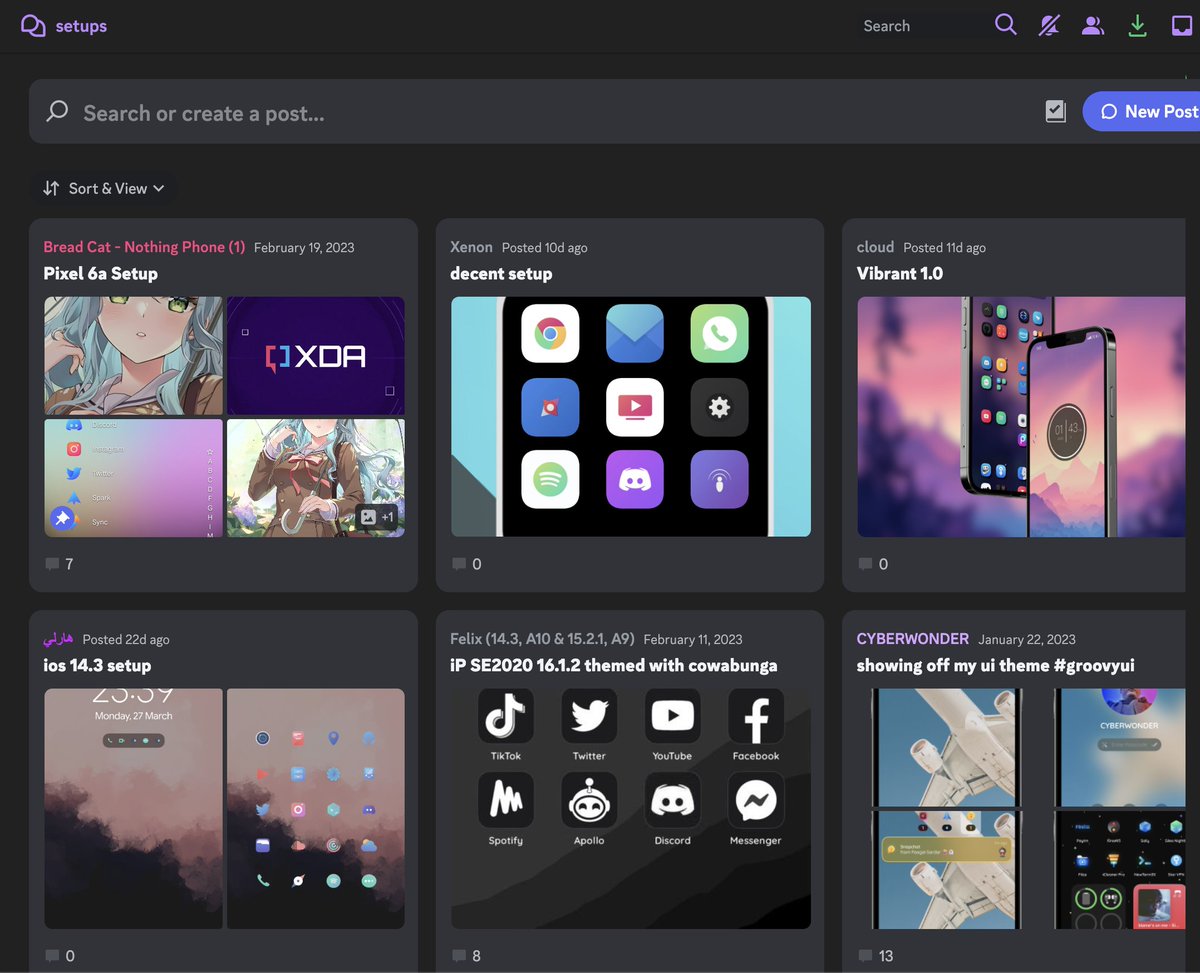
Task: Click author name Bread Cat - Nothing Phone (1)
Action: [x=144, y=247]
